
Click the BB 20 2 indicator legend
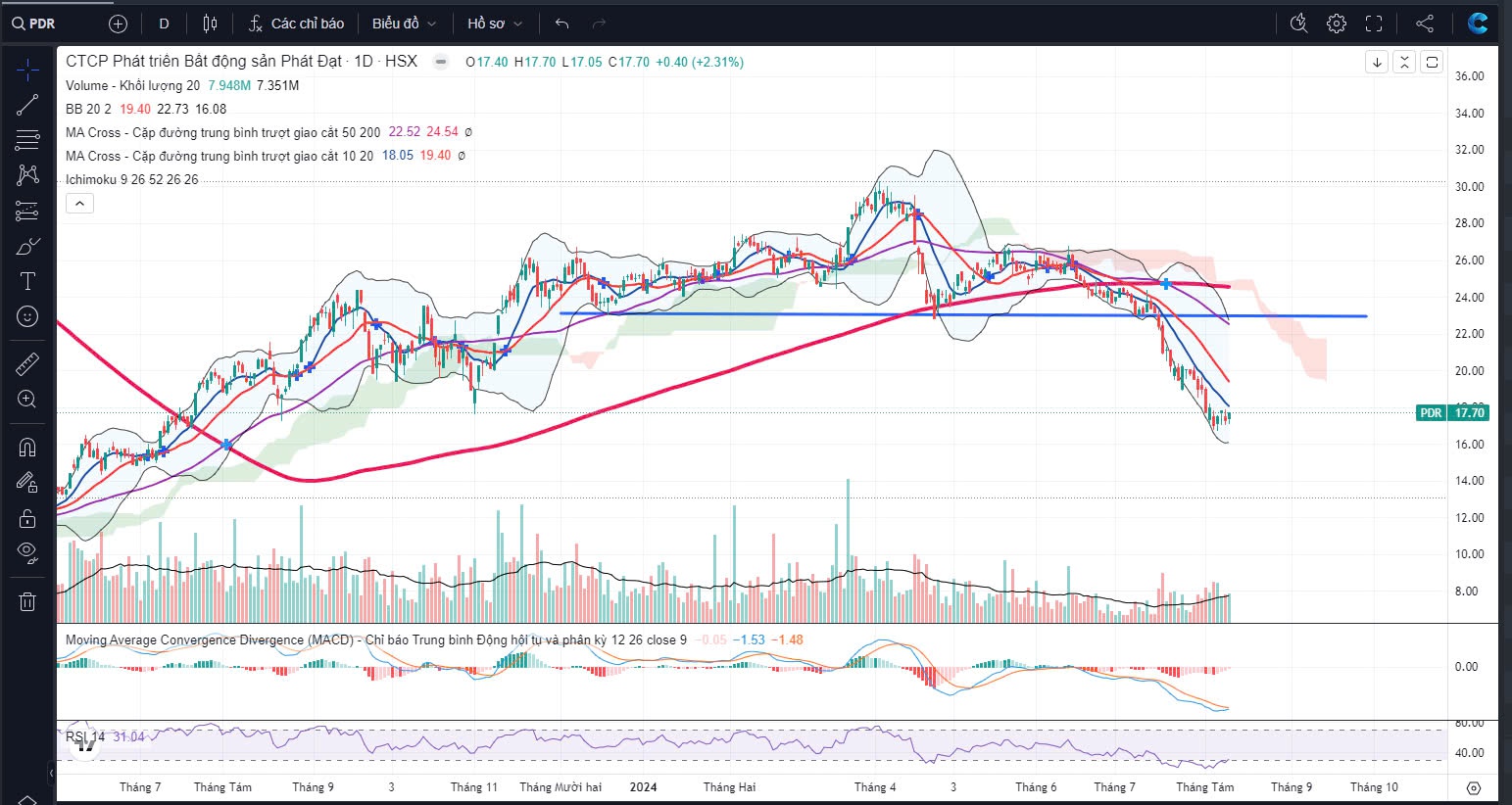[x=88, y=109]
